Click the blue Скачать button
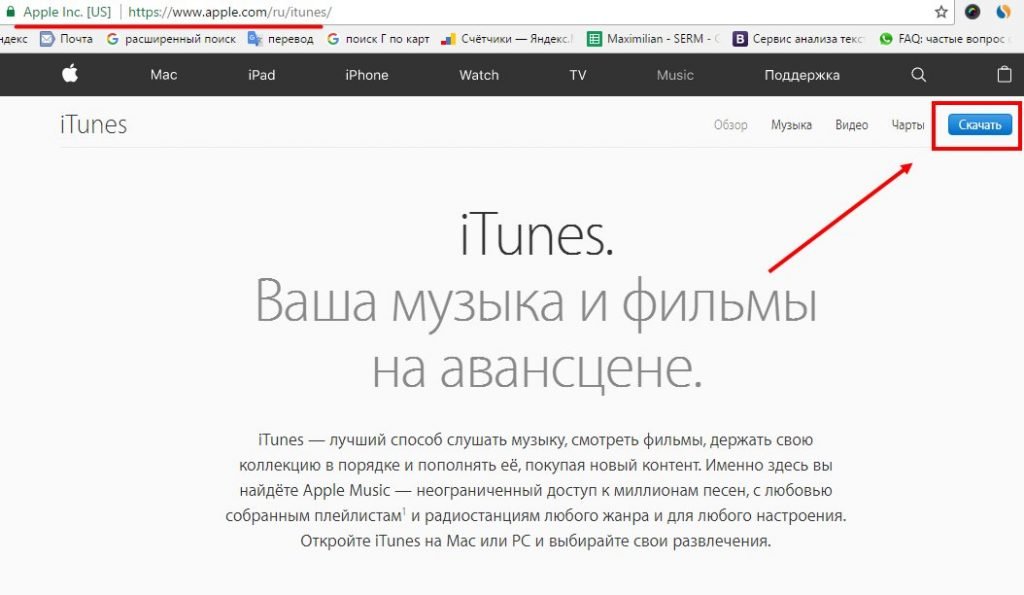Viewport: 1024px width, 595px height. pos(980,125)
